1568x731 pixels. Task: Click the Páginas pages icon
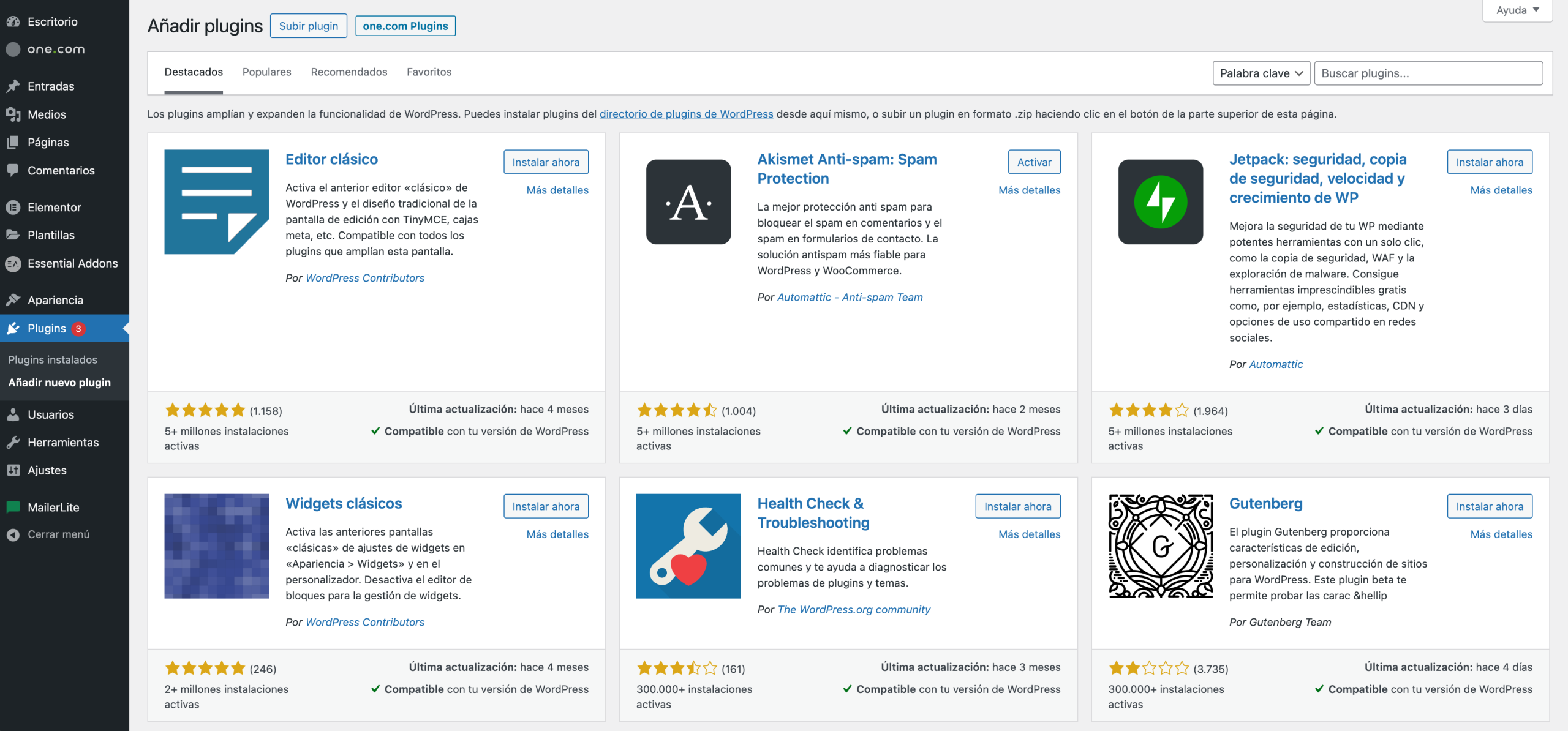click(x=14, y=142)
